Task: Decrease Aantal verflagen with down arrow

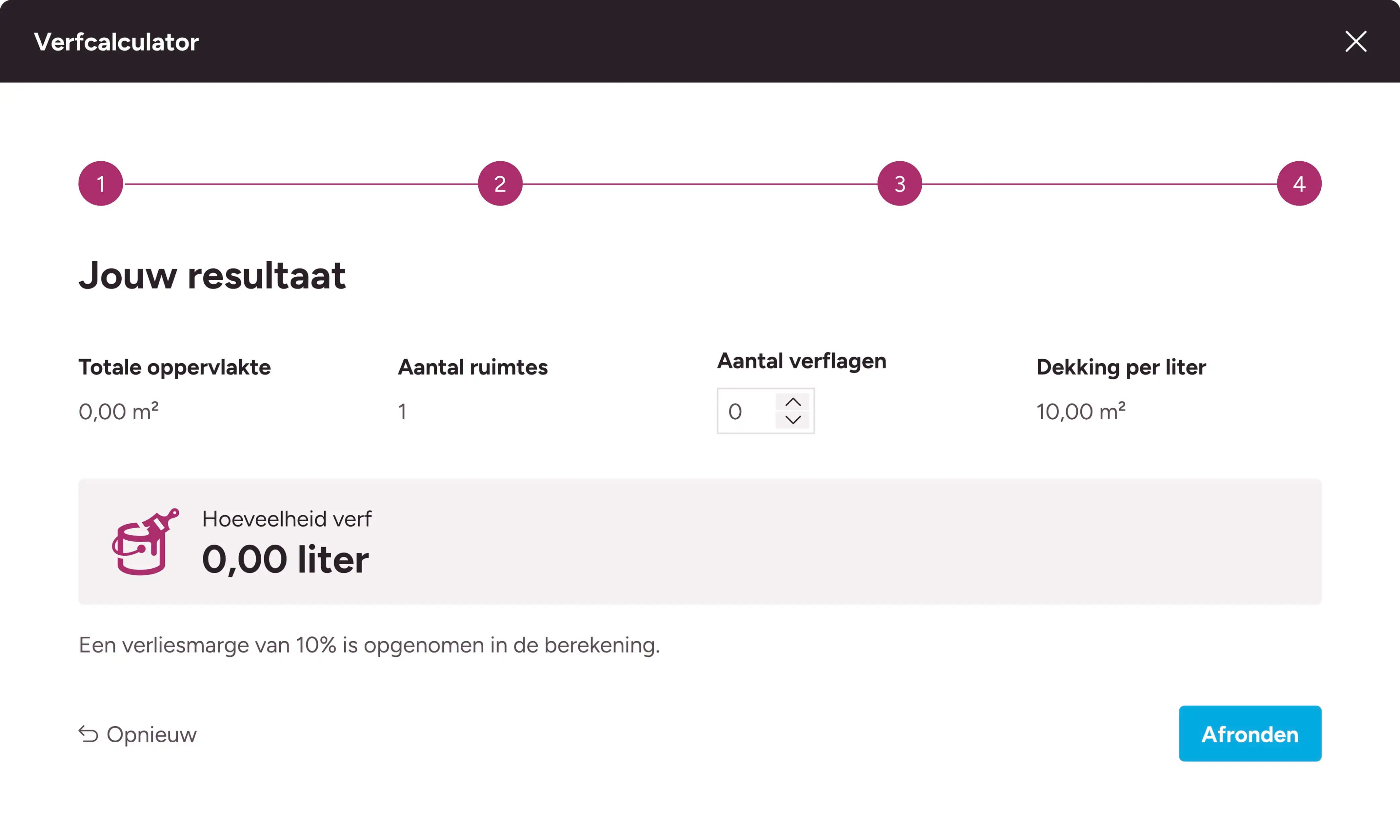Action: click(x=793, y=420)
